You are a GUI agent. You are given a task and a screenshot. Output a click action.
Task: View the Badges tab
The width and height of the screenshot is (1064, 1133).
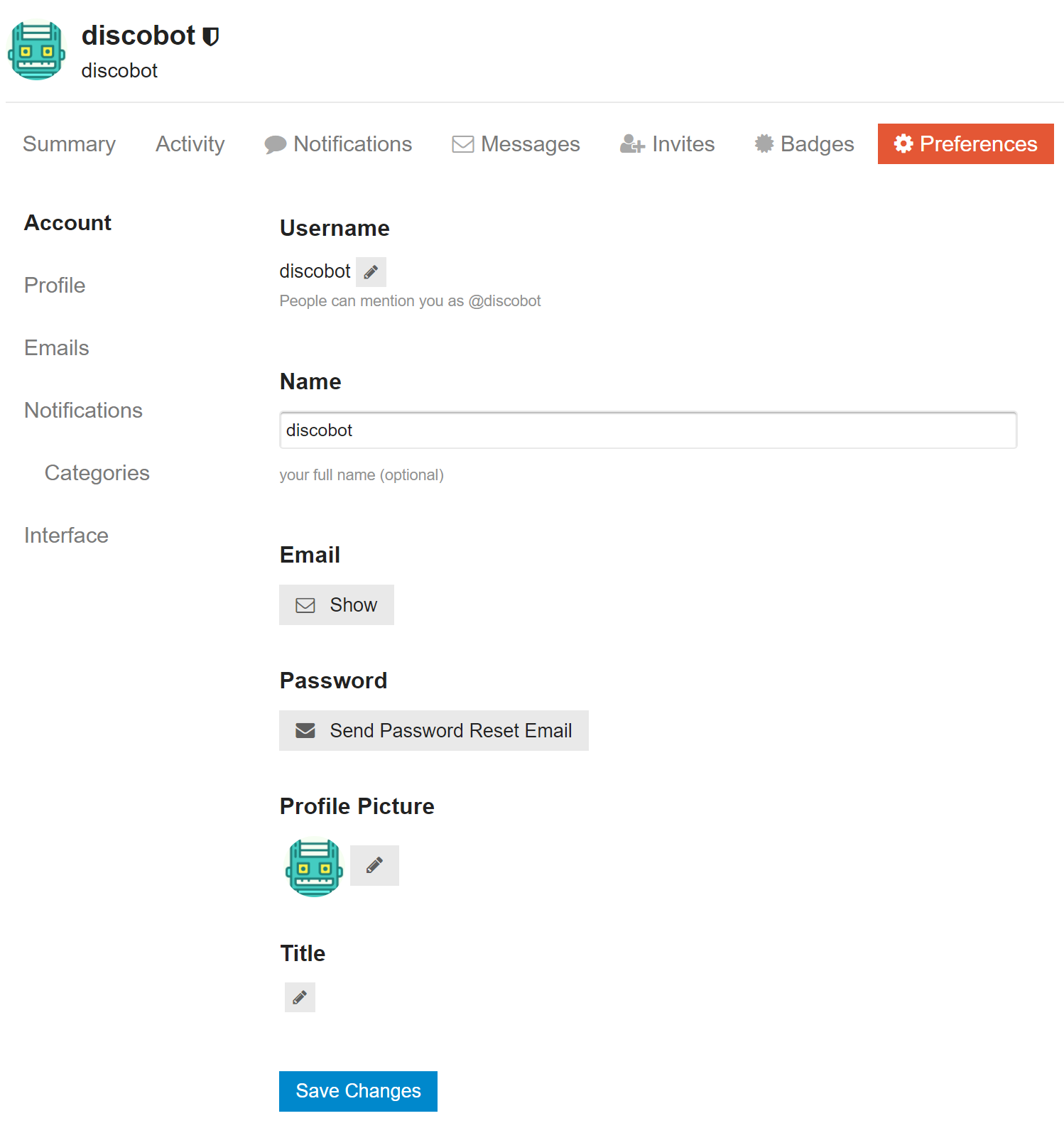point(804,144)
